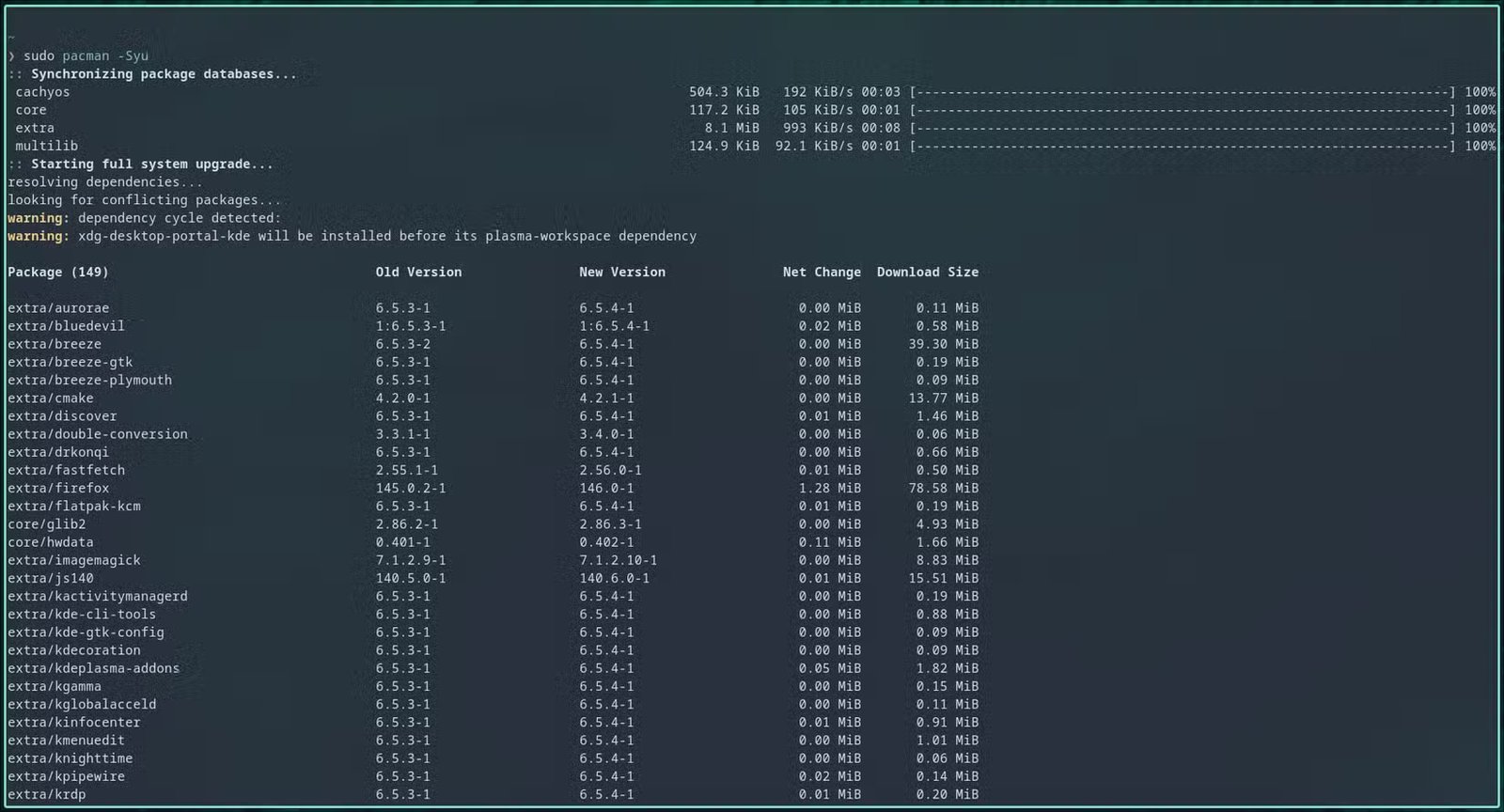This screenshot has height=812, width=1504.
Task: Click 'looking for conflicting packages...' line
Action: pyautogui.click(x=144, y=199)
